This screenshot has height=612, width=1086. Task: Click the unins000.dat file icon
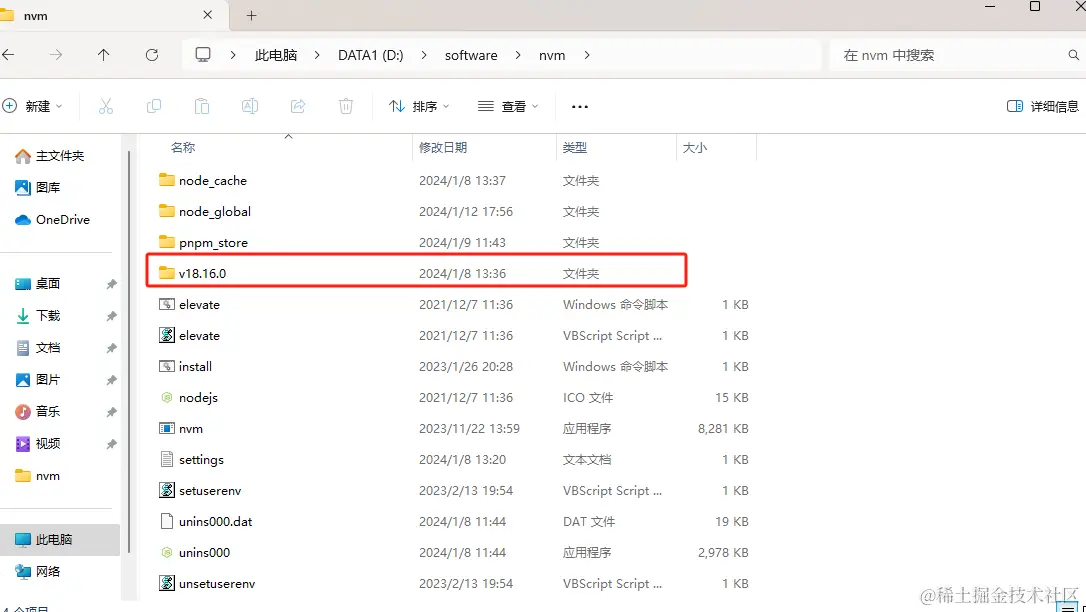point(167,521)
